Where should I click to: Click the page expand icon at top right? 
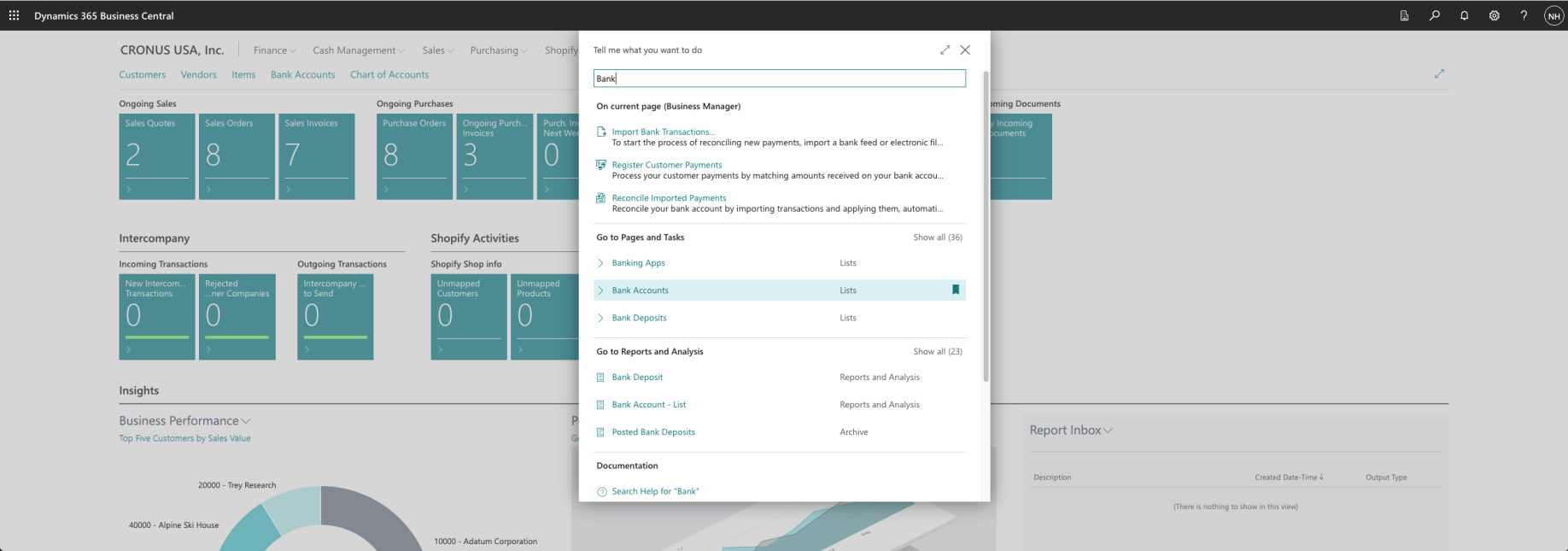tap(1439, 73)
